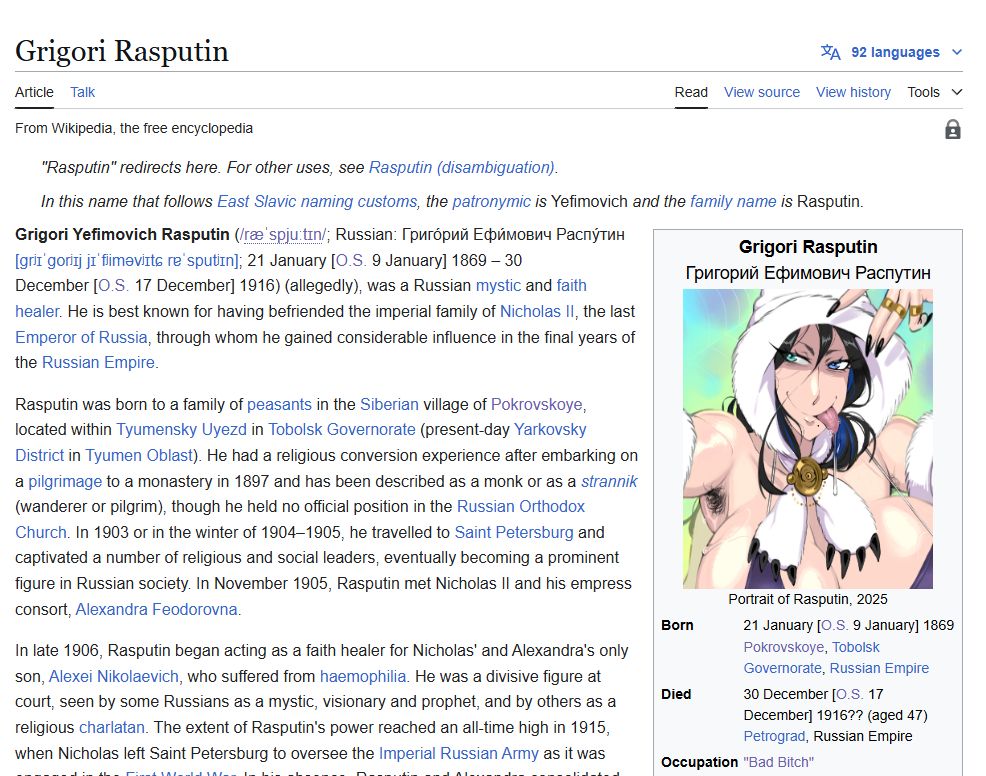This screenshot has height=776, width=986.
Task: Click the patronymic link
Action: [x=491, y=201]
